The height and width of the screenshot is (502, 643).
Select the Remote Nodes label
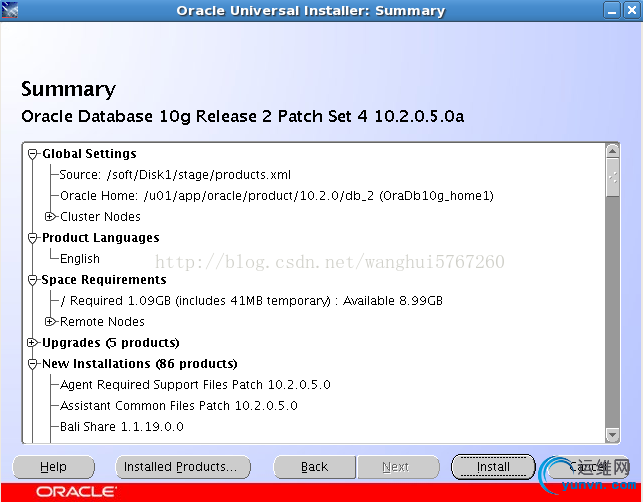[x=102, y=322]
